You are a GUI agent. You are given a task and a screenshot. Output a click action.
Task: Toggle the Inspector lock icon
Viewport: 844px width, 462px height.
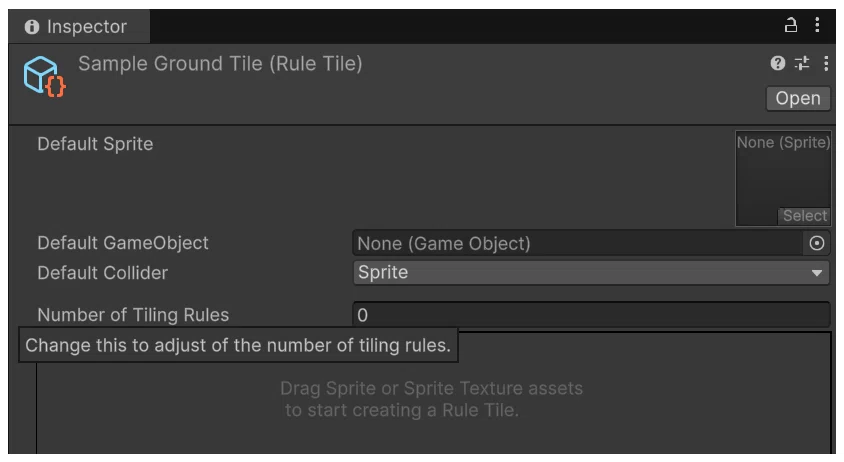[x=790, y=25]
